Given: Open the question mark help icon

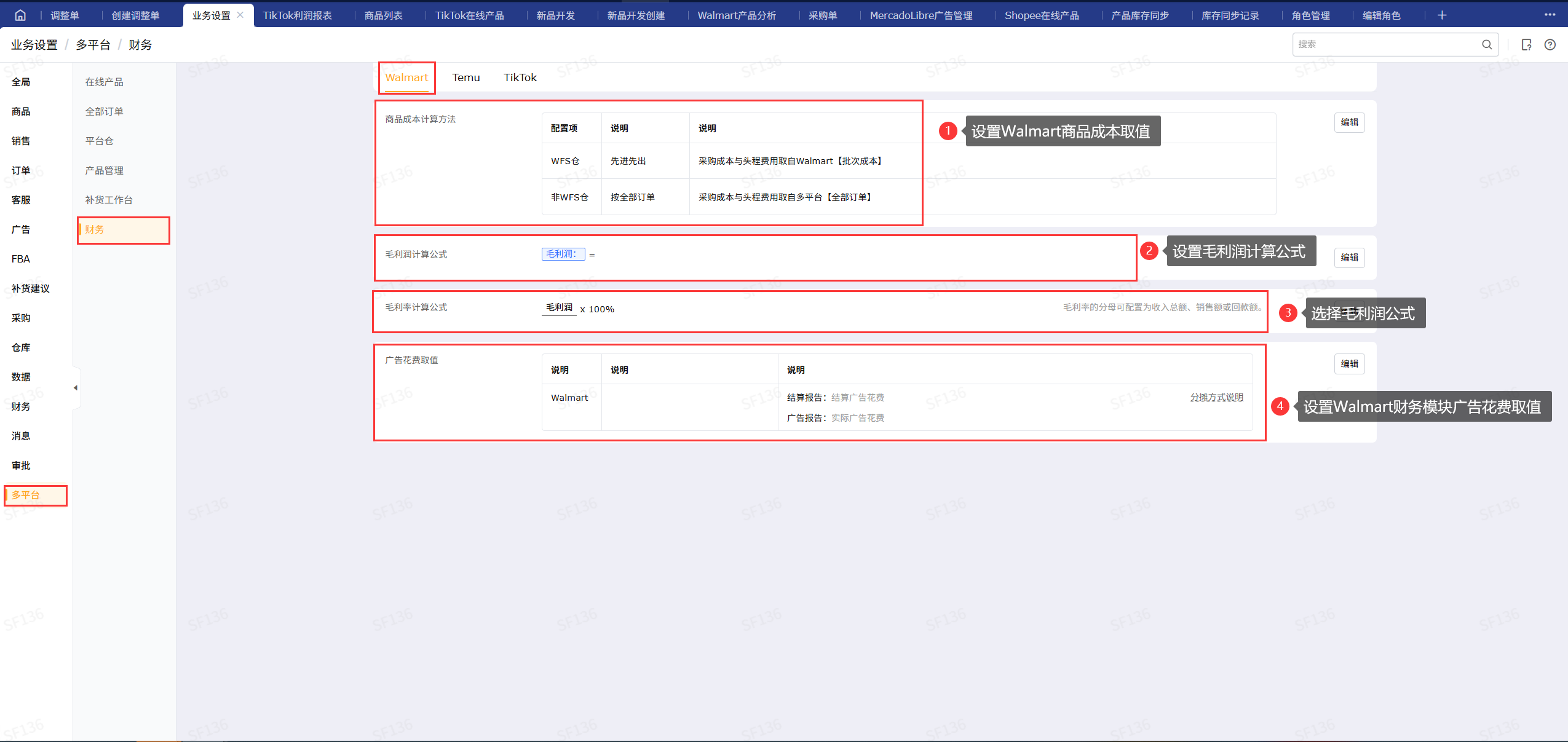Looking at the screenshot, I should [1550, 44].
